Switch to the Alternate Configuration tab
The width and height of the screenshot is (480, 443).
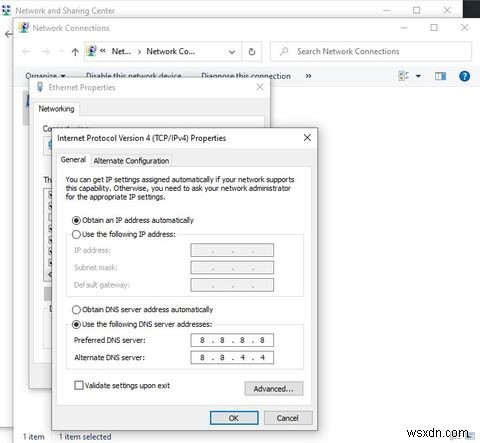click(131, 161)
